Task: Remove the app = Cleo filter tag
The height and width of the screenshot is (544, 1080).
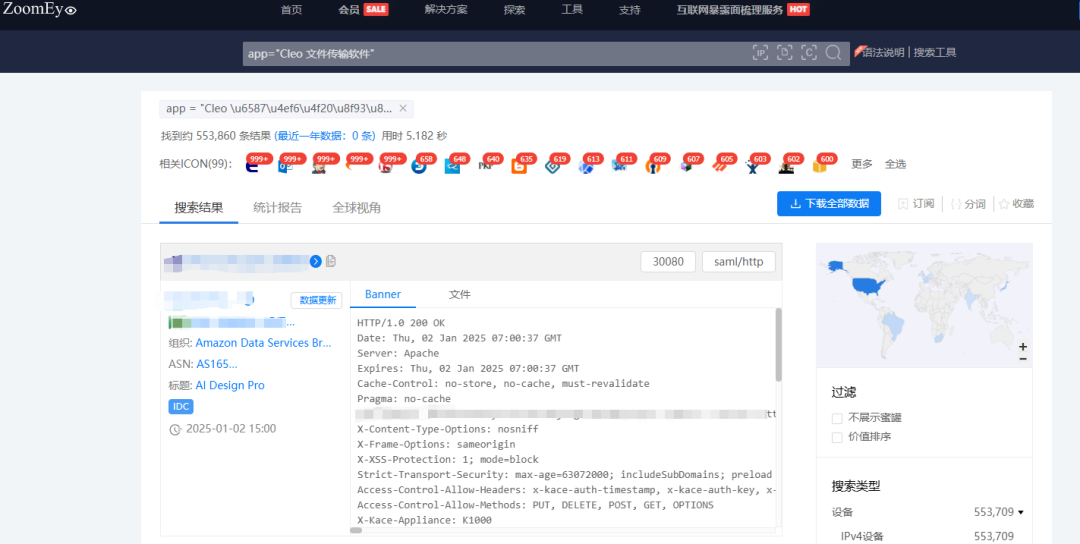Action: 403,109
